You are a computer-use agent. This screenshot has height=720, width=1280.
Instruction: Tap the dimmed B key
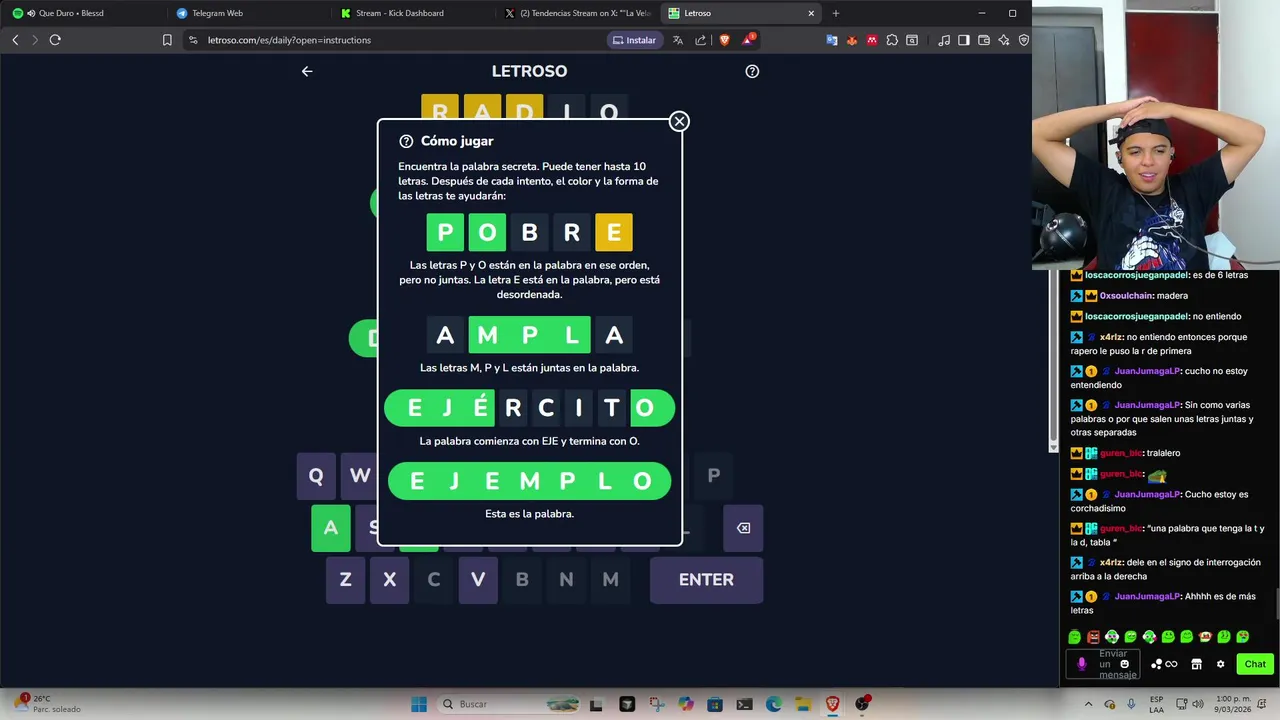[522, 580]
